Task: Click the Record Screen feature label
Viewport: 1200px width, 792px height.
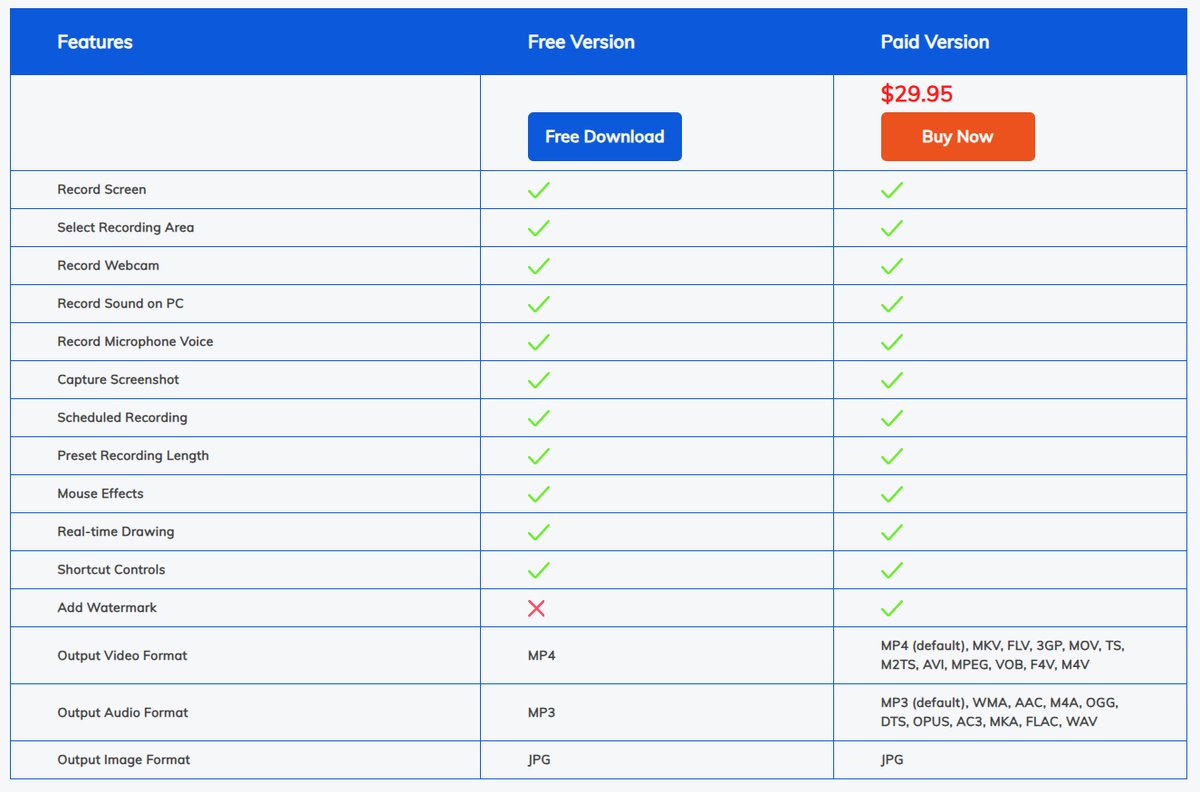Action: tap(102, 190)
